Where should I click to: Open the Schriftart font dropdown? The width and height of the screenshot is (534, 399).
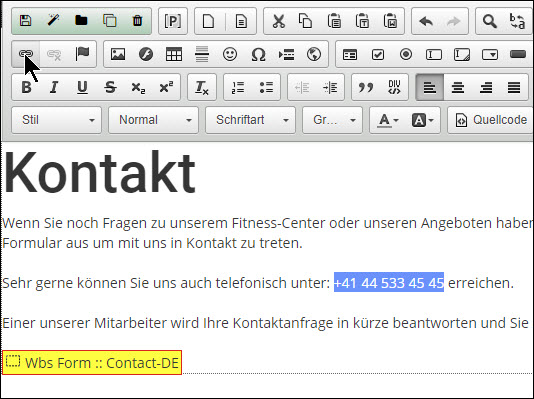tap(250, 120)
